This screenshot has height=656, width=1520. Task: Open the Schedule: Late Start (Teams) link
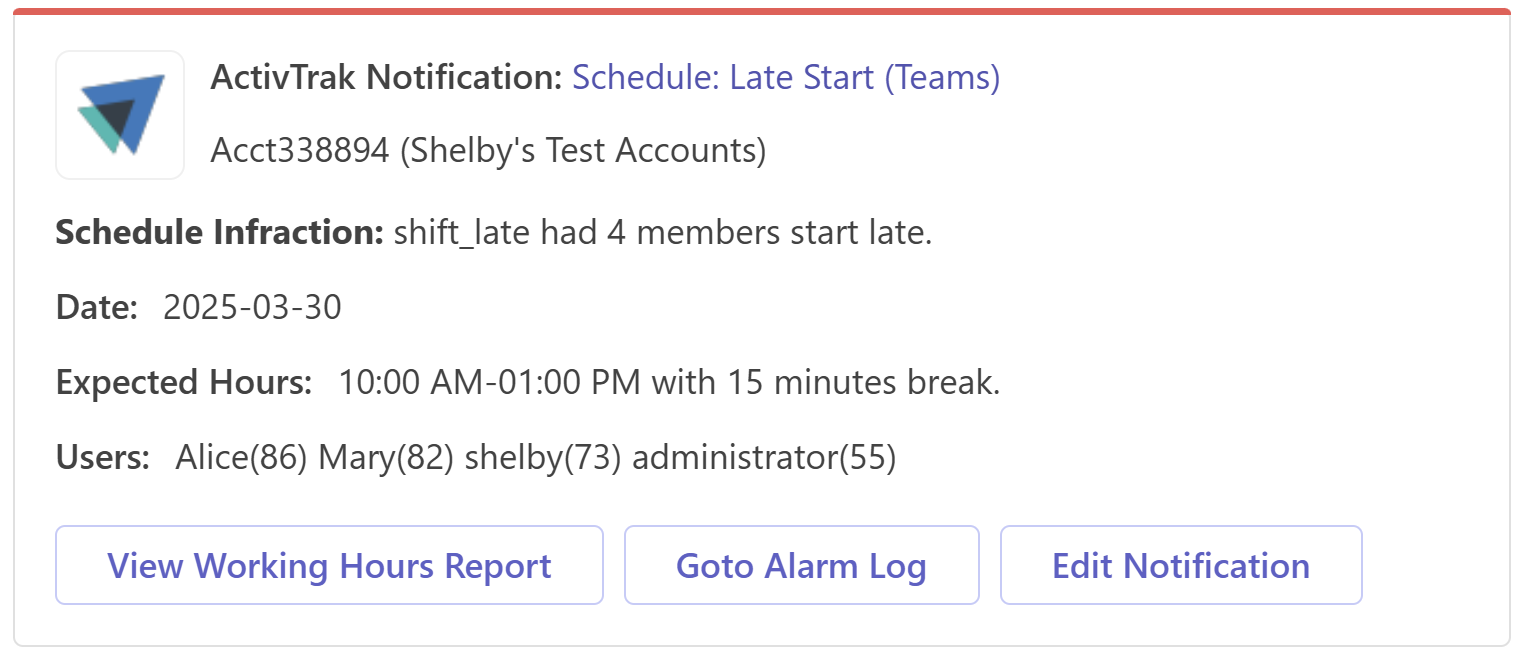point(786,77)
